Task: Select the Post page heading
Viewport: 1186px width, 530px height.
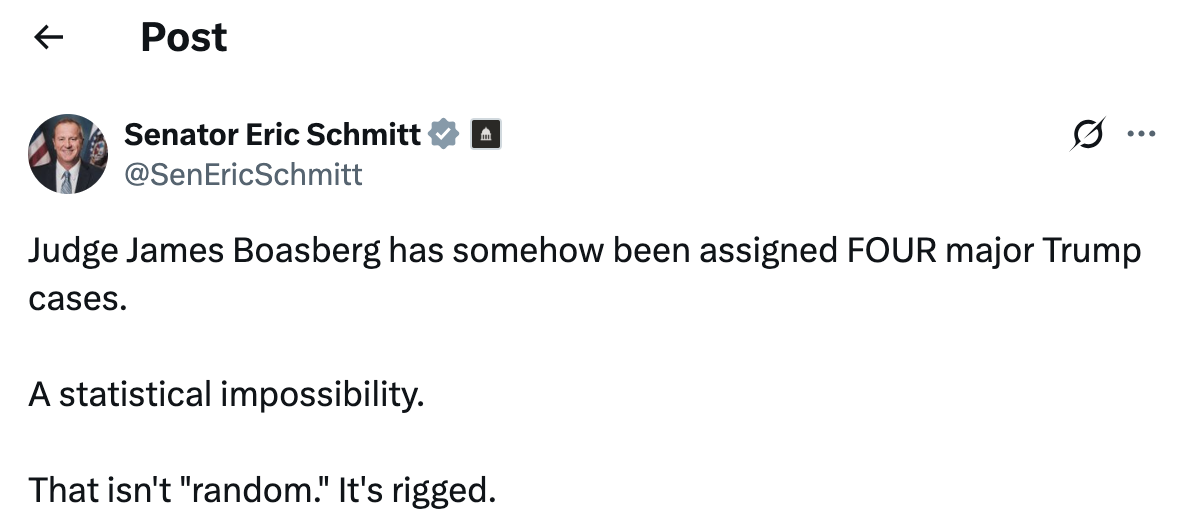Action: 184,37
